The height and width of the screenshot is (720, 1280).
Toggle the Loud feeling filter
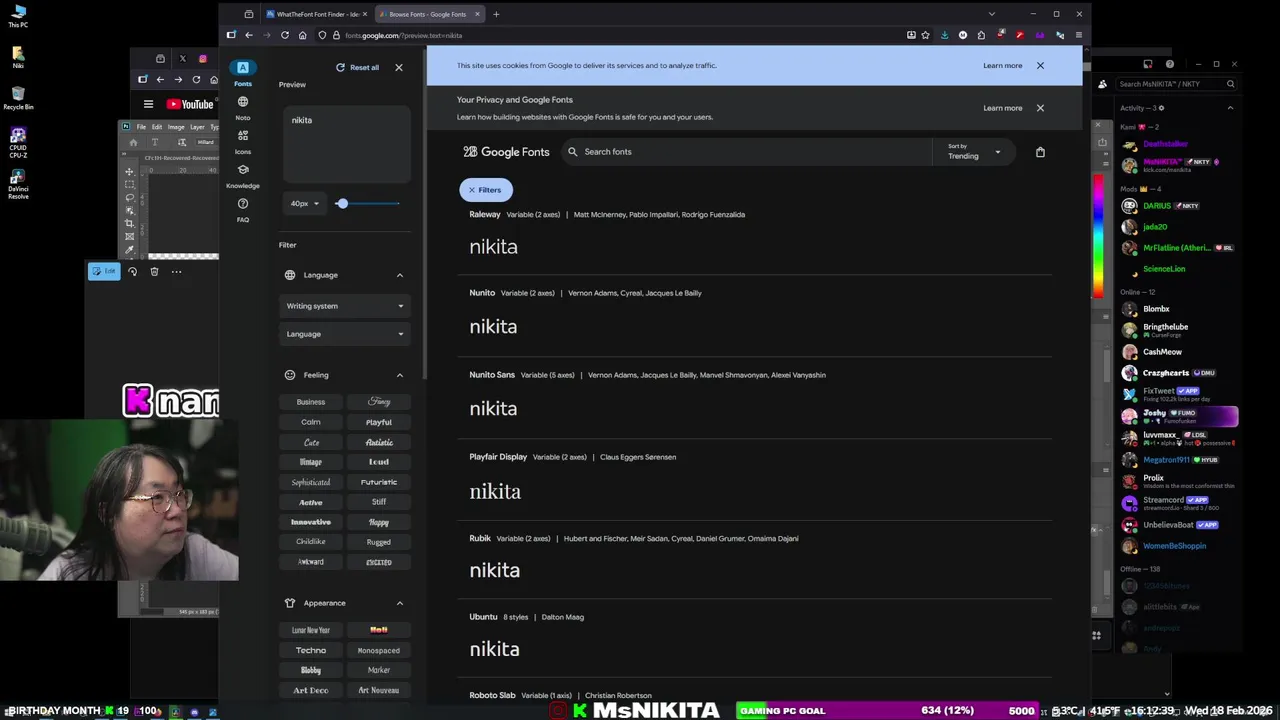379,462
